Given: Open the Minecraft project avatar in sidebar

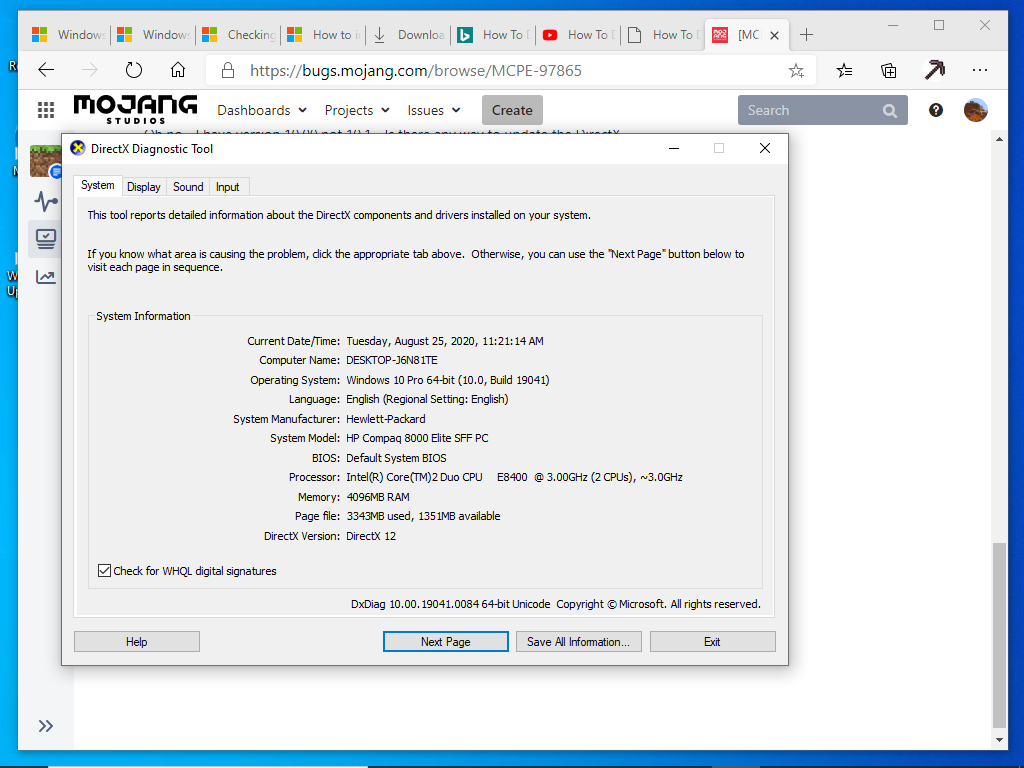Looking at the screenshot, I should tap(45, 161).
